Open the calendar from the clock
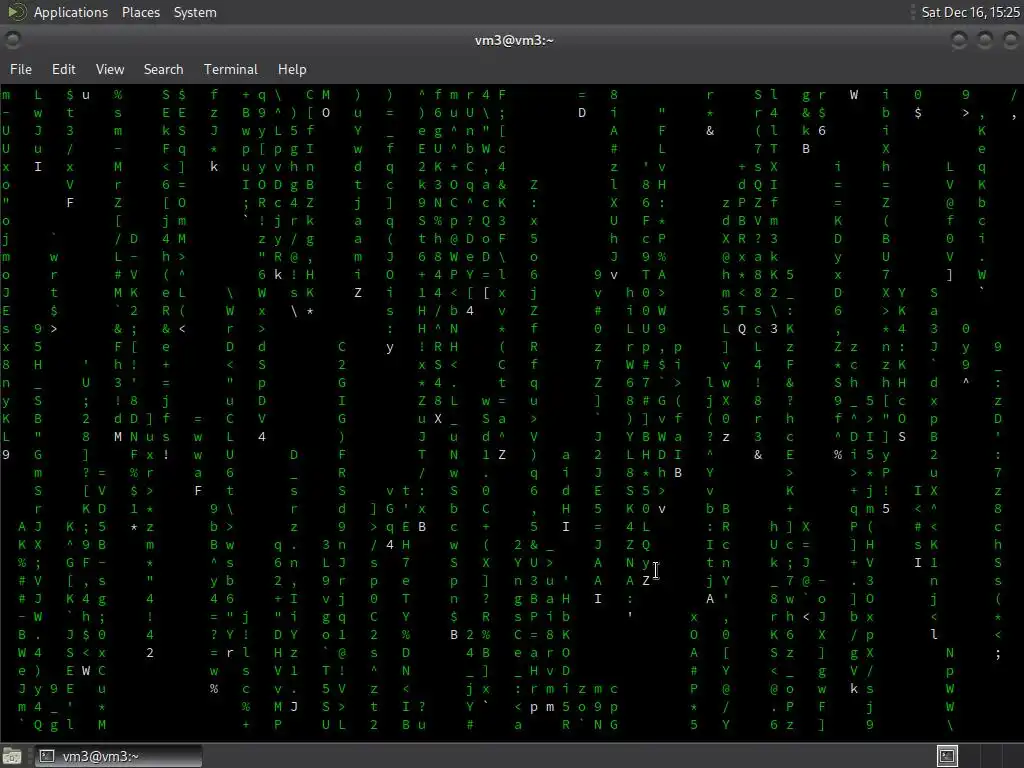Screen dimensions: 1024x768 click(970, 12)
